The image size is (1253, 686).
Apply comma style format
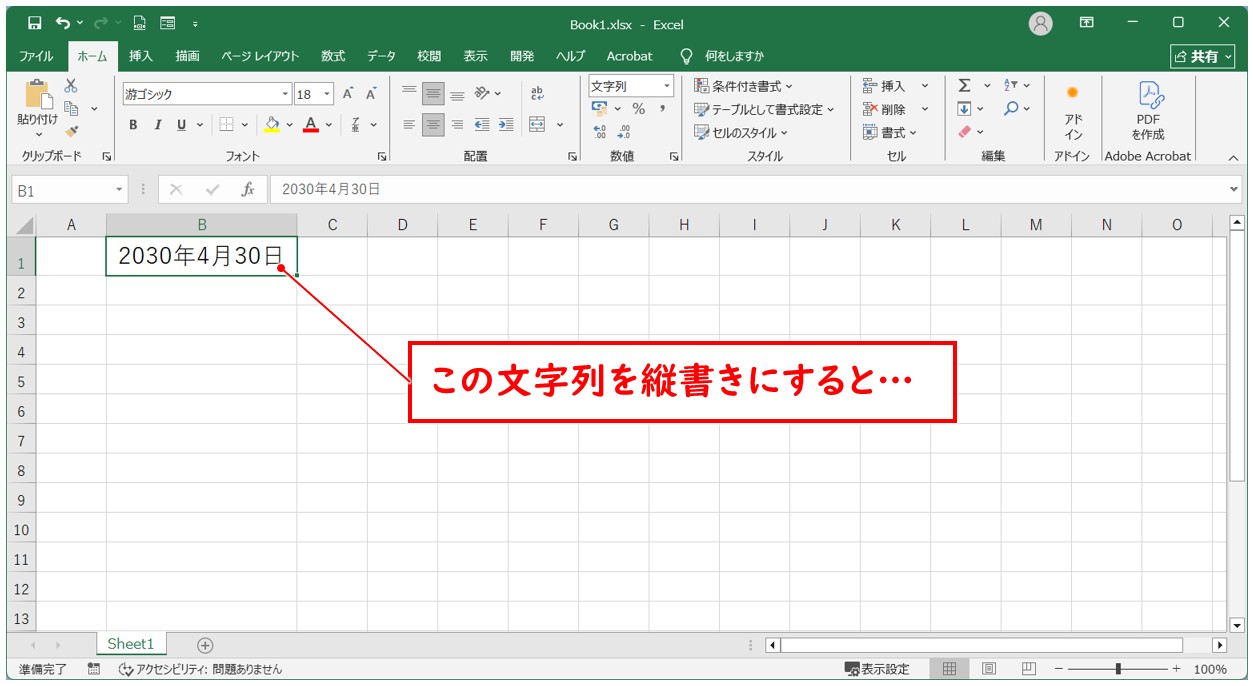click(662, 109)
